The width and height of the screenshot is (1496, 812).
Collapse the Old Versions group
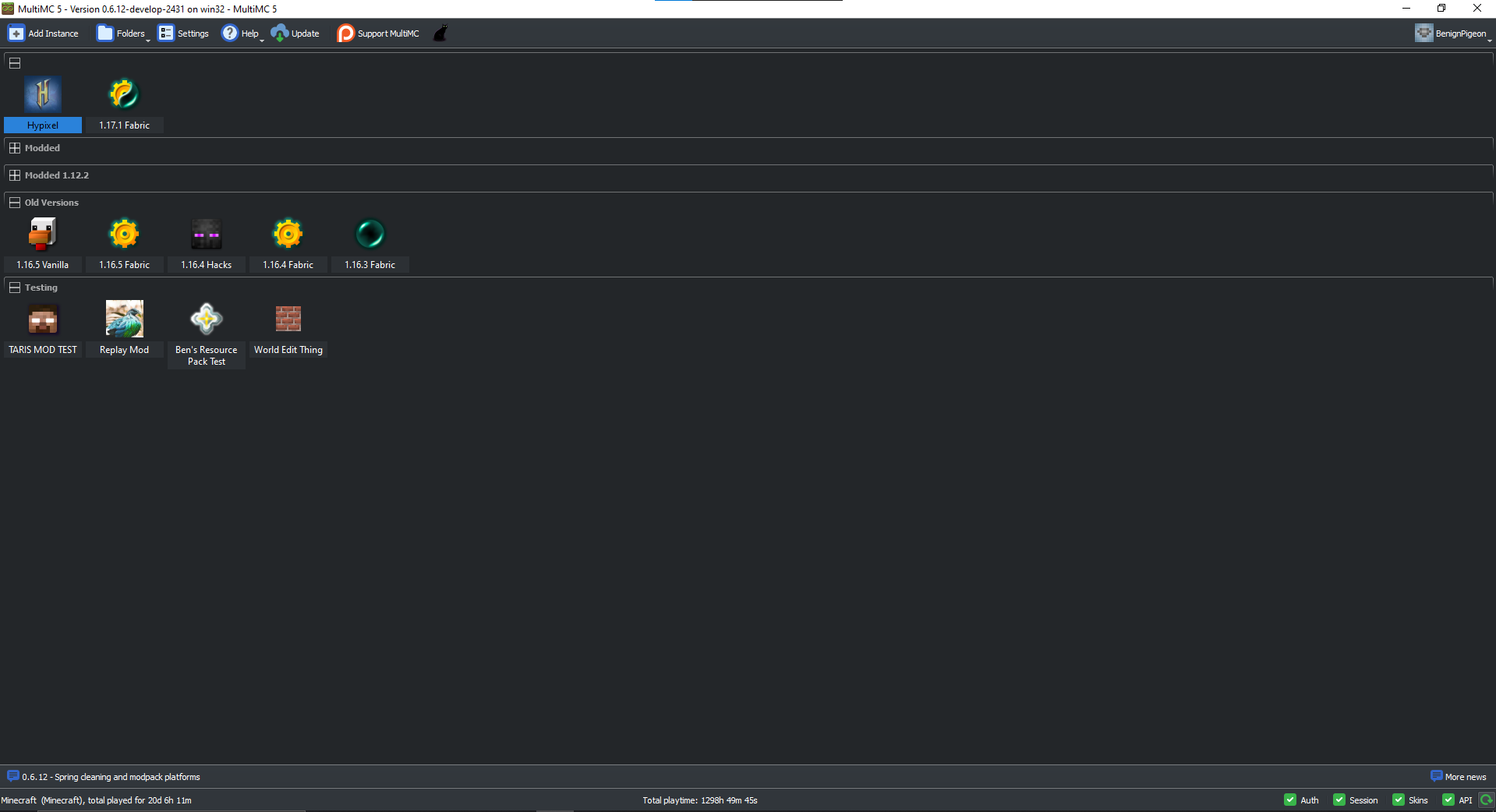(15, 203)
